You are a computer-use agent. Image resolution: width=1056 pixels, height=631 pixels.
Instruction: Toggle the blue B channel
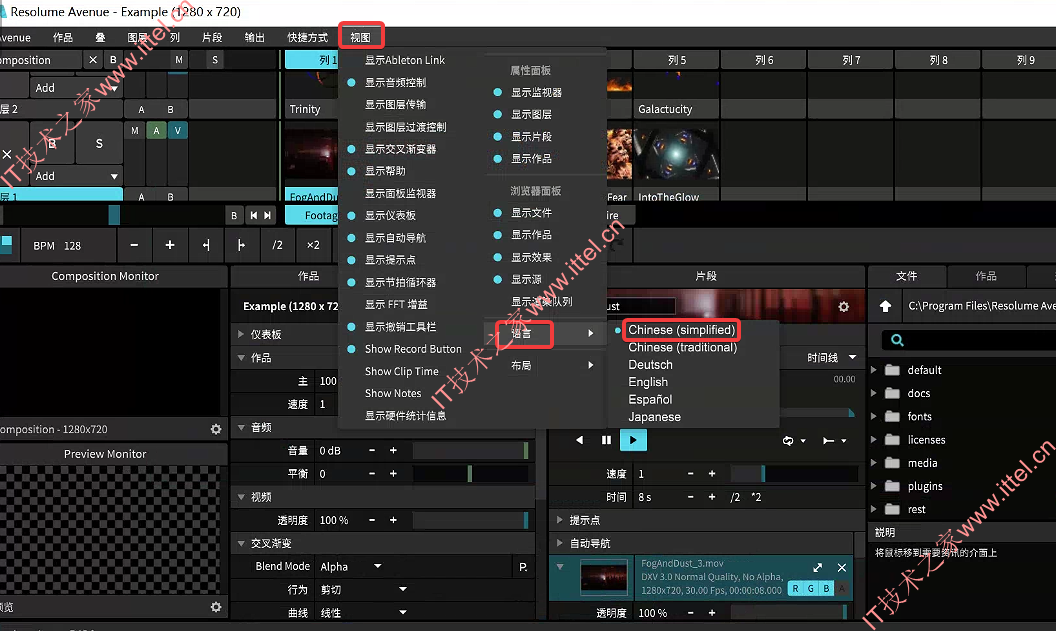tap(826, 589)
